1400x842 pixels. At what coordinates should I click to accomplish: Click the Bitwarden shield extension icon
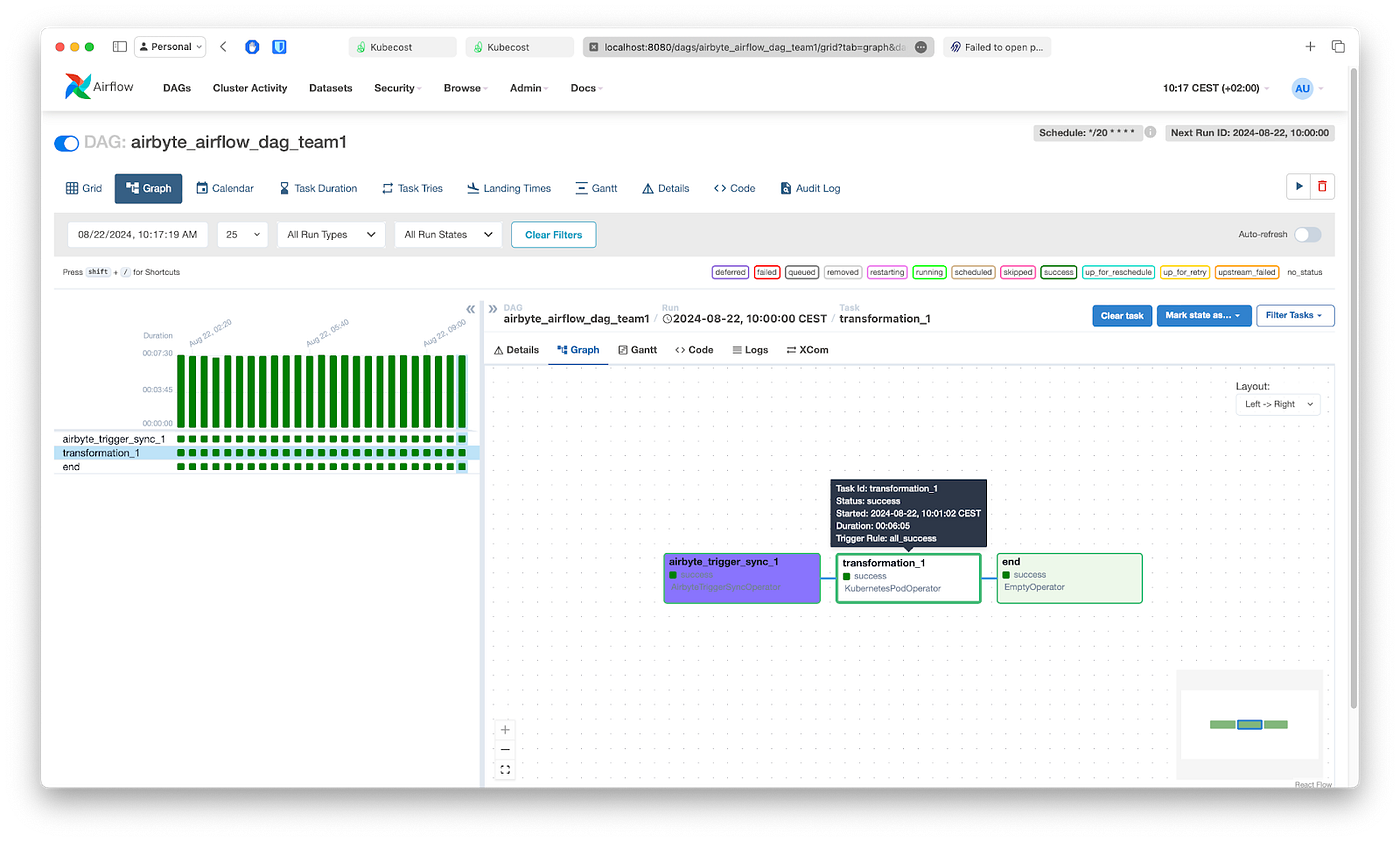[280, 46]
